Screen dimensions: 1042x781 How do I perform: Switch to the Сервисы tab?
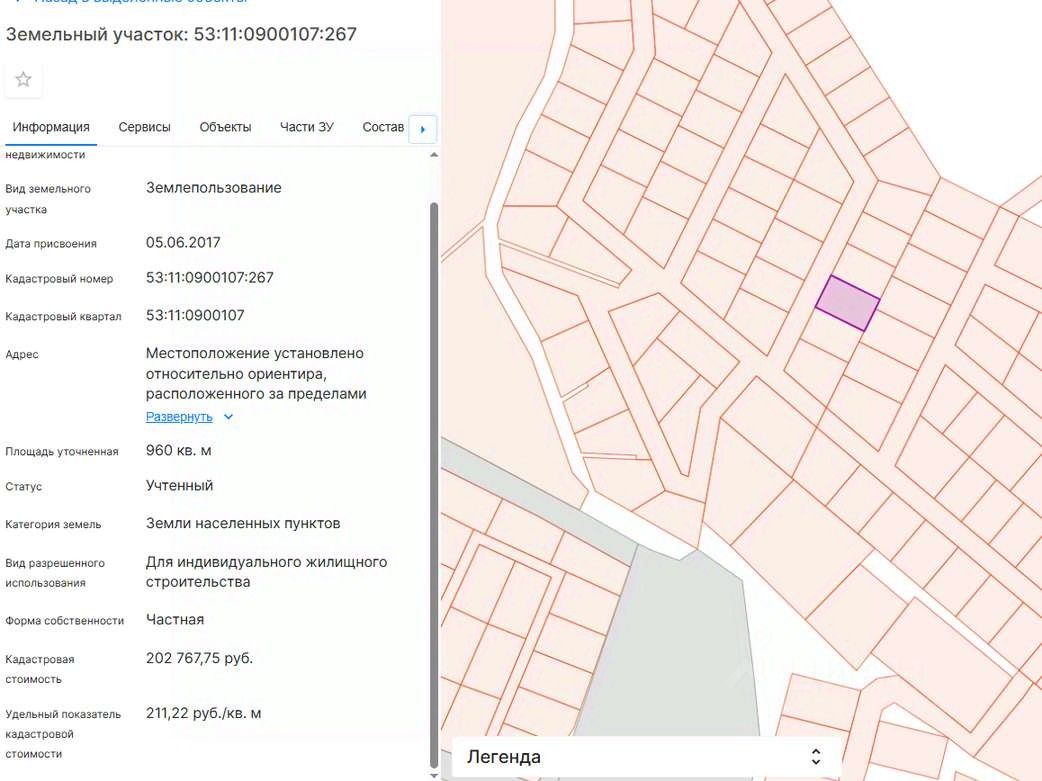click(x=144, y=127)
